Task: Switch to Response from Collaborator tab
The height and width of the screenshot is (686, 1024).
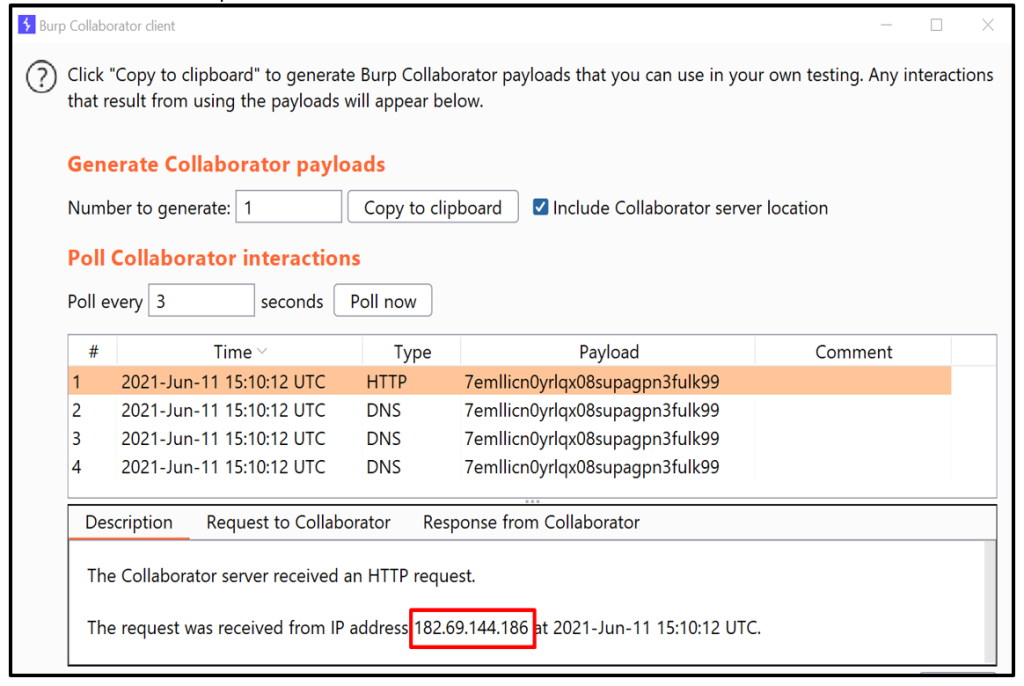Action: click(x=531, y=523)
